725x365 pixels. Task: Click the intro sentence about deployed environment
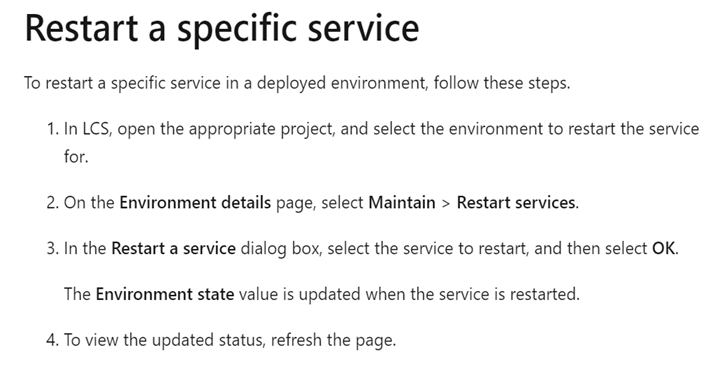297,83
